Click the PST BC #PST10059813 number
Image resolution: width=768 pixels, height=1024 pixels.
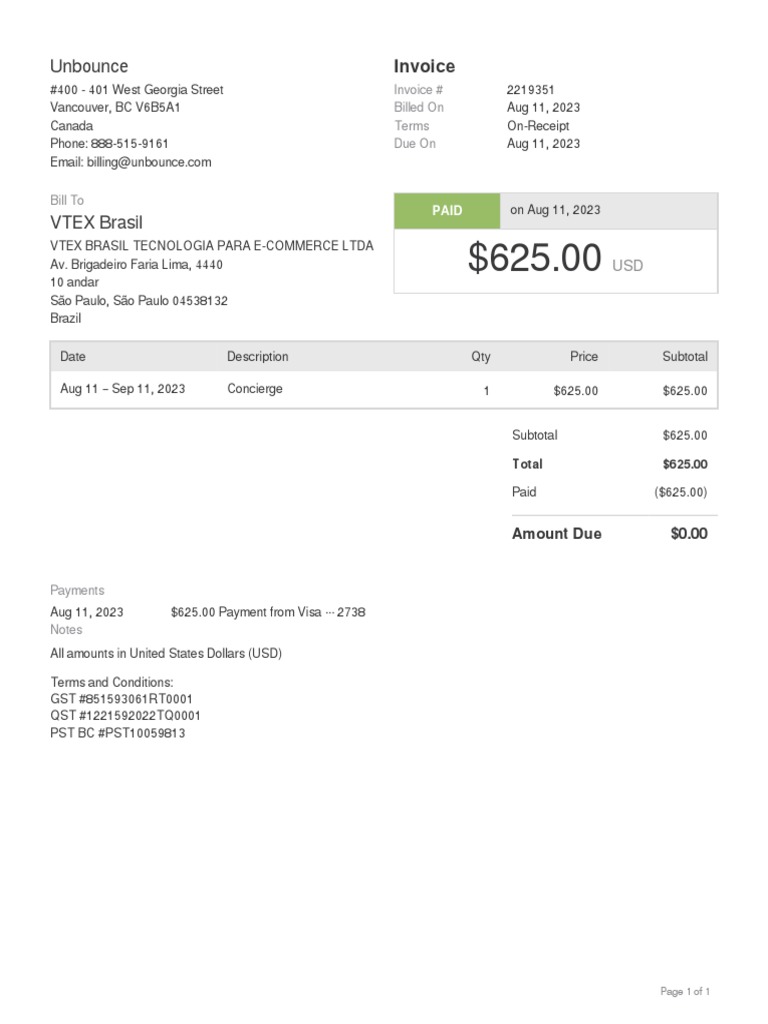point(118,733)
